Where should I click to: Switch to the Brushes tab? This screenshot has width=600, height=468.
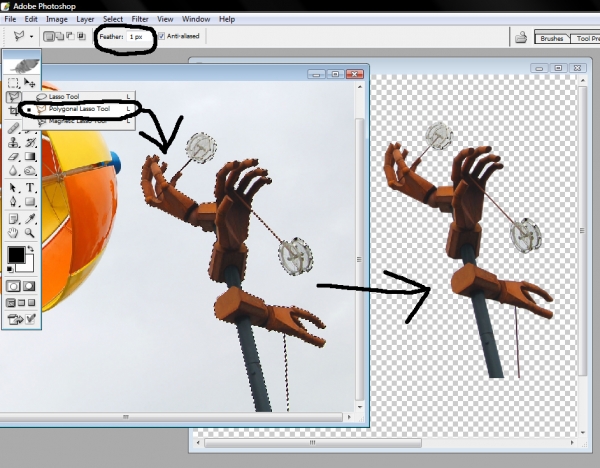point(551,38)
